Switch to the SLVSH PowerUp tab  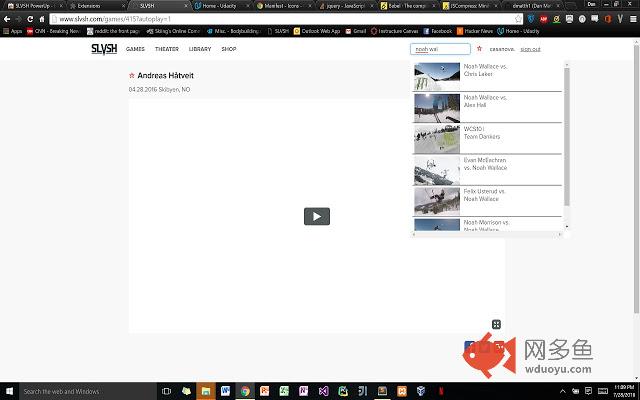pyautogui.click(x=33, y=6)
